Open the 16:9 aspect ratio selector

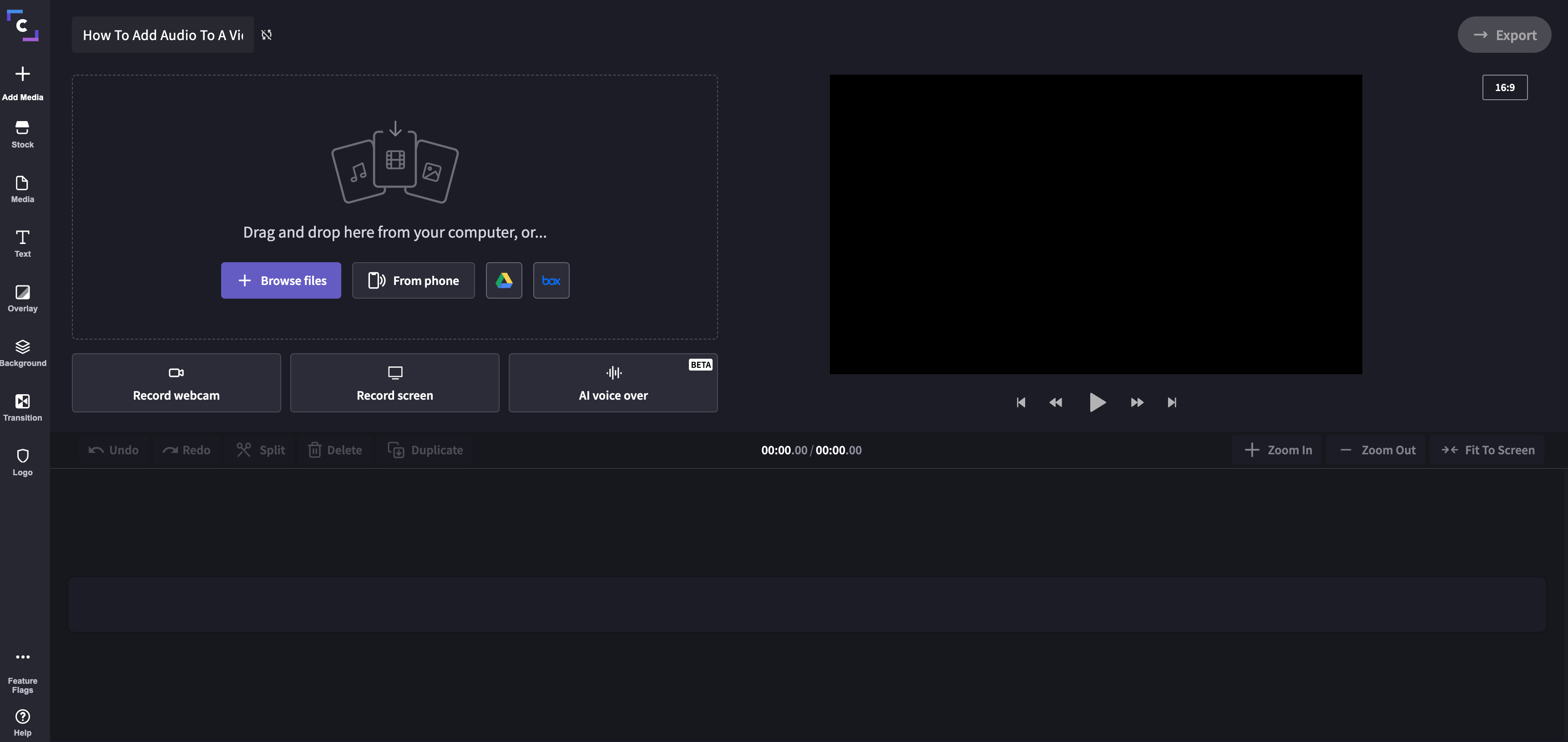pos(1504,87)
